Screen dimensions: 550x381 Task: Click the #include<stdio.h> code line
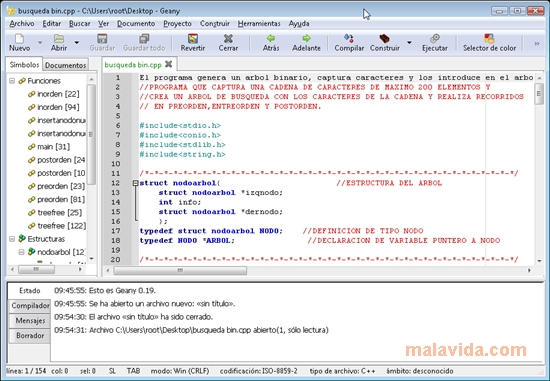[180, 125]
